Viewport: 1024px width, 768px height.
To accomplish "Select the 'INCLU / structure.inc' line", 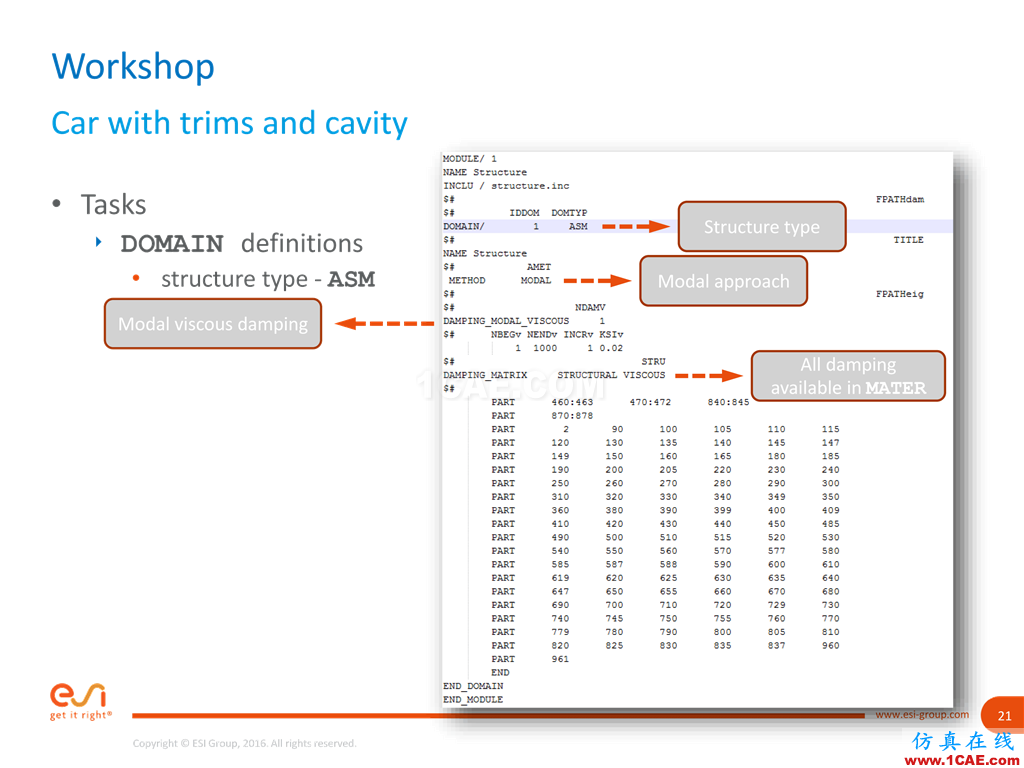I will pyautogui.click(x=506, y=185).
